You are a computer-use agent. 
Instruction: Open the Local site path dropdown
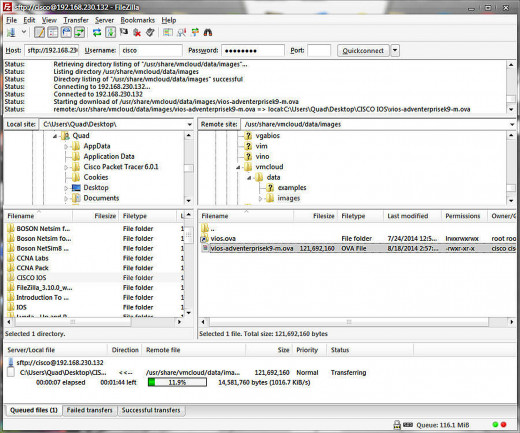tap(189, 124)
